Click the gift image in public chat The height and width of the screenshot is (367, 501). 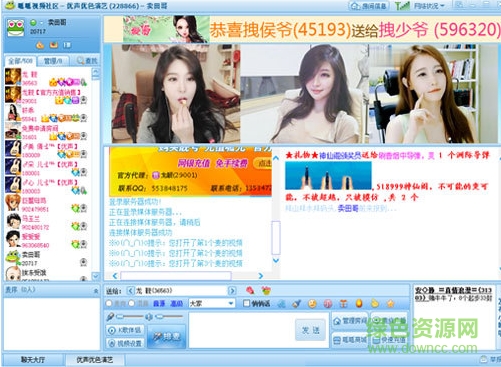pyautogui.click(x=328, y=175)
